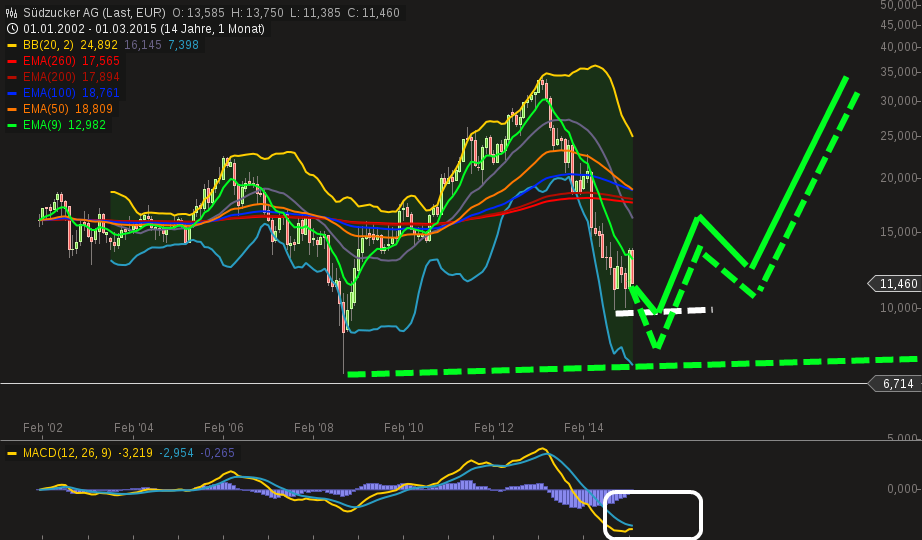The image size is (922, 540).
Task: Click the dark red EMA(200) color marker
Action: (12, 77)
